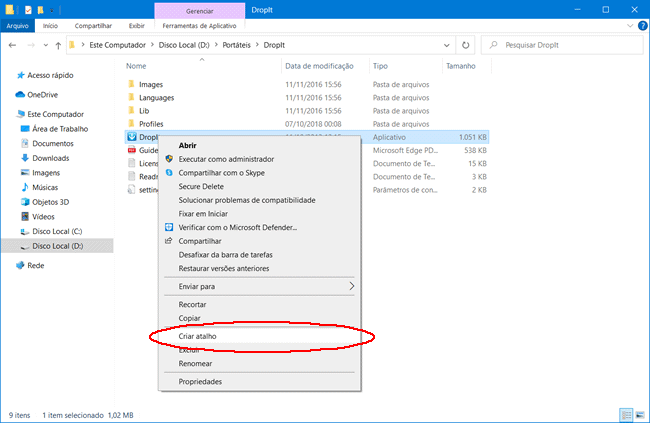Open the Arquivo file menu tab
Viewport: 650px width, 423px height.
click(x=19, y=25)
